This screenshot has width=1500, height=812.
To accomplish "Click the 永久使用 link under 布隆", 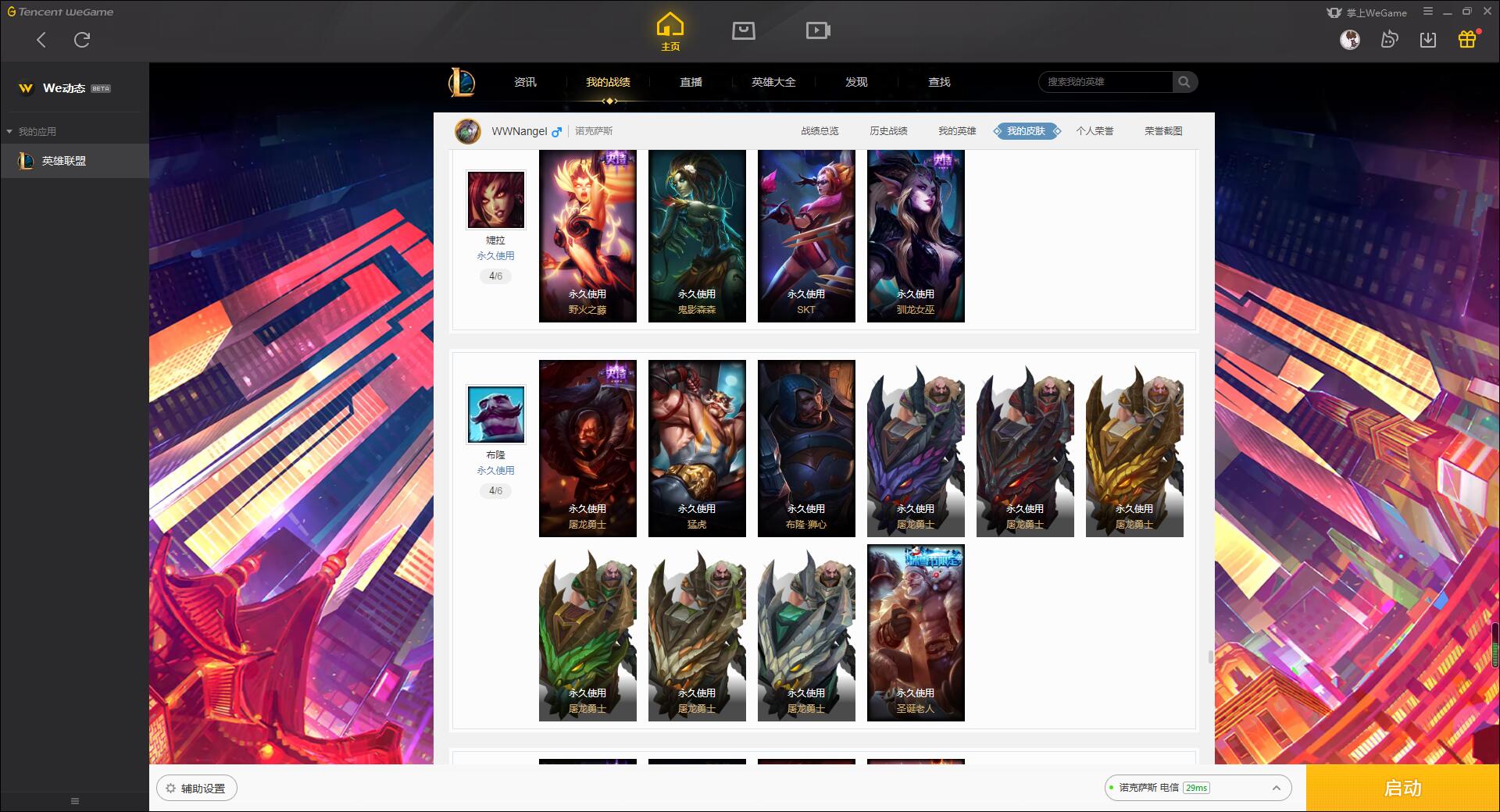I will [495, 471].
